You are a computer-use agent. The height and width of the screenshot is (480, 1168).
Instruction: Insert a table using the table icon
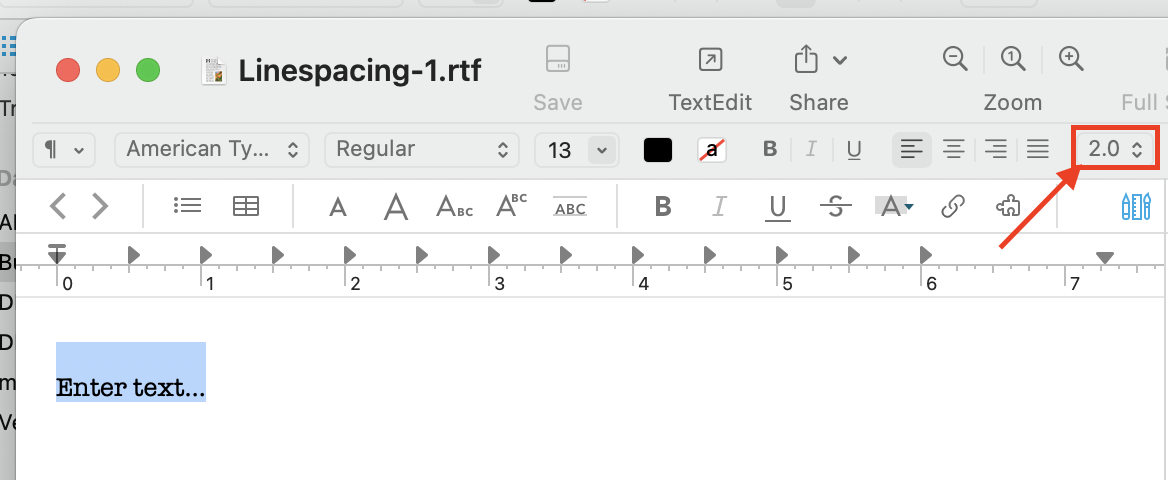click(245, 206)
